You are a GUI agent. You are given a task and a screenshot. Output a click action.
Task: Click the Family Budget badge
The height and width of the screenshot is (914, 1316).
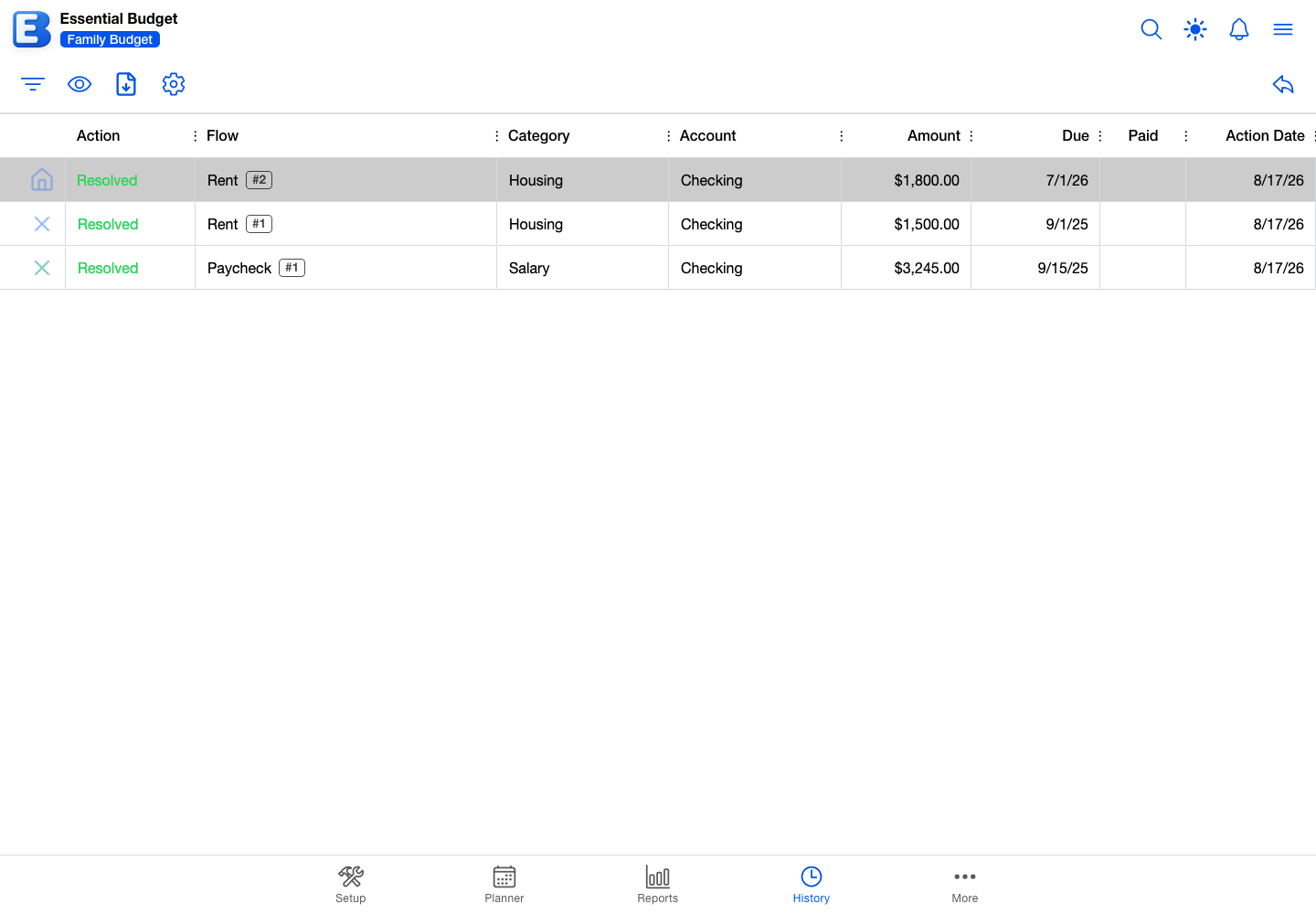(x=110, y=39)
